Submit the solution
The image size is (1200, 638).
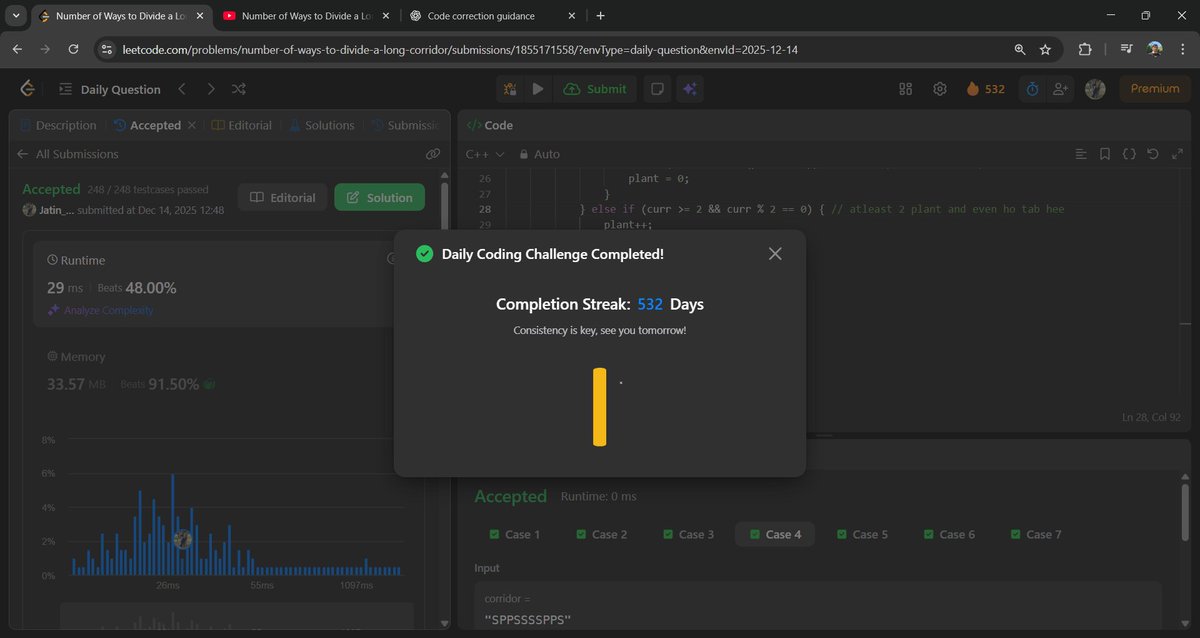click(596, 89)
